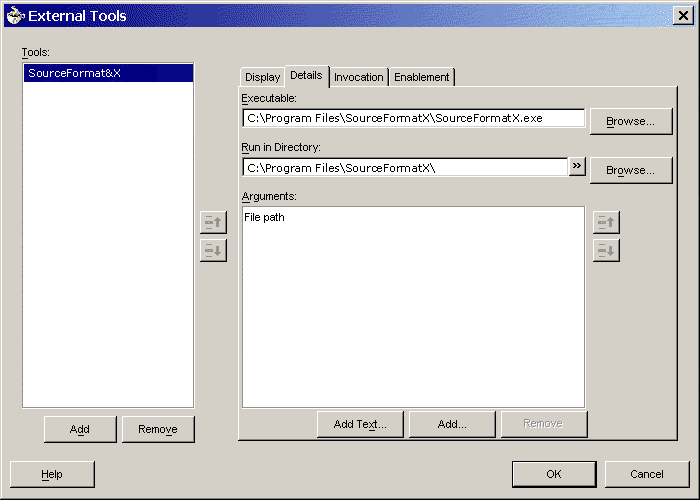This screenshot has width=700, height=500.
Task: Click the coffee cup icon in the title bar
Action: tap(15, 16)
